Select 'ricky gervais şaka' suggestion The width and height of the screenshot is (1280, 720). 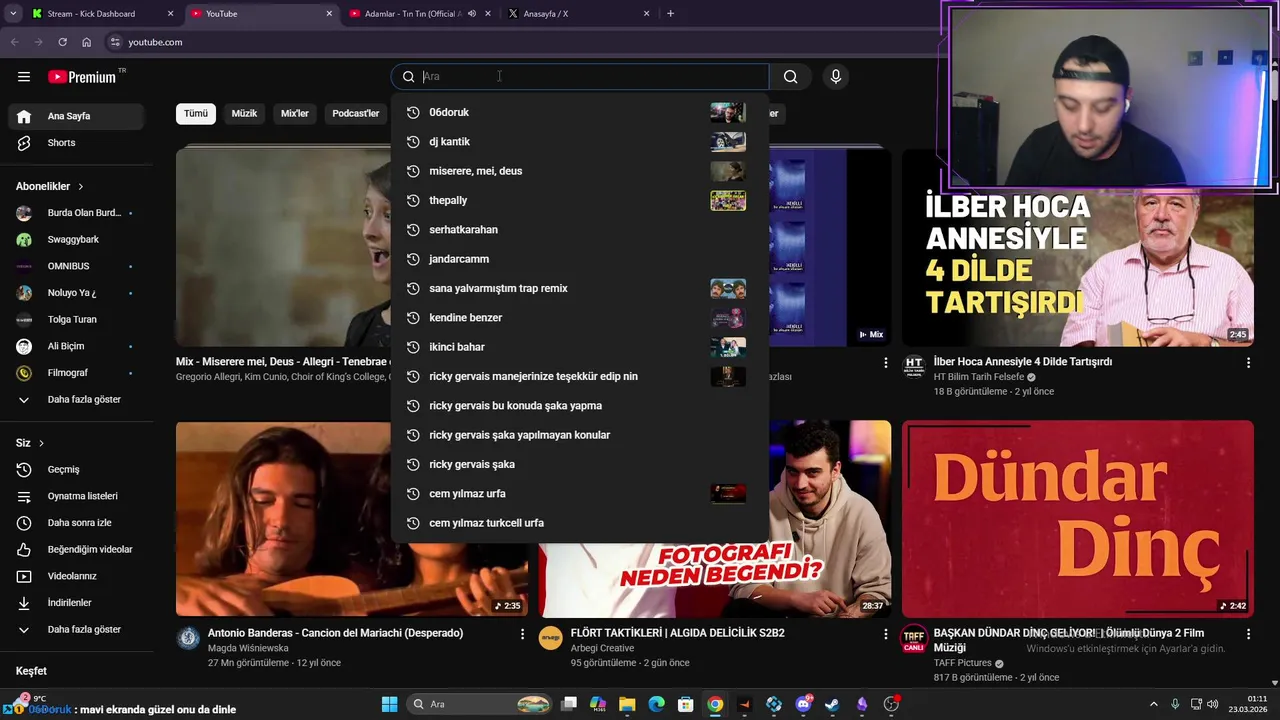pyautogui.click(x=580, y=464)
